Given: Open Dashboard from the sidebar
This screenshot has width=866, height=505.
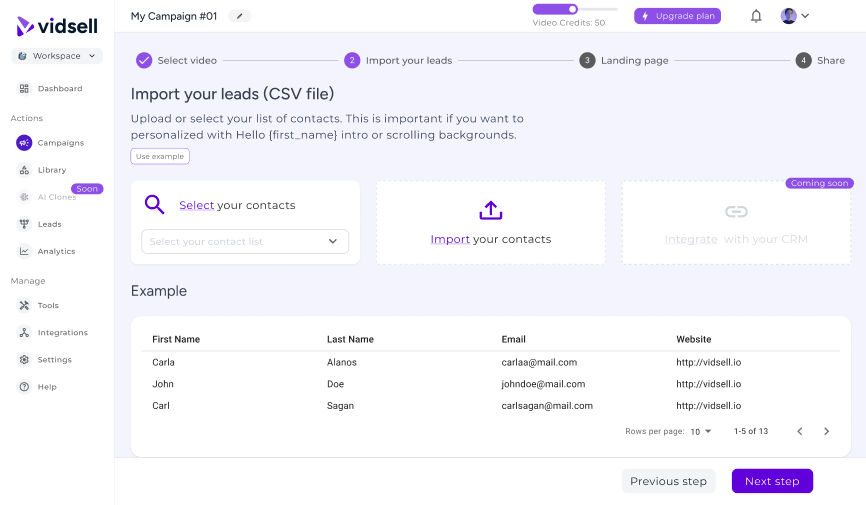Looking at the screenshot, I should pos(60,88).
